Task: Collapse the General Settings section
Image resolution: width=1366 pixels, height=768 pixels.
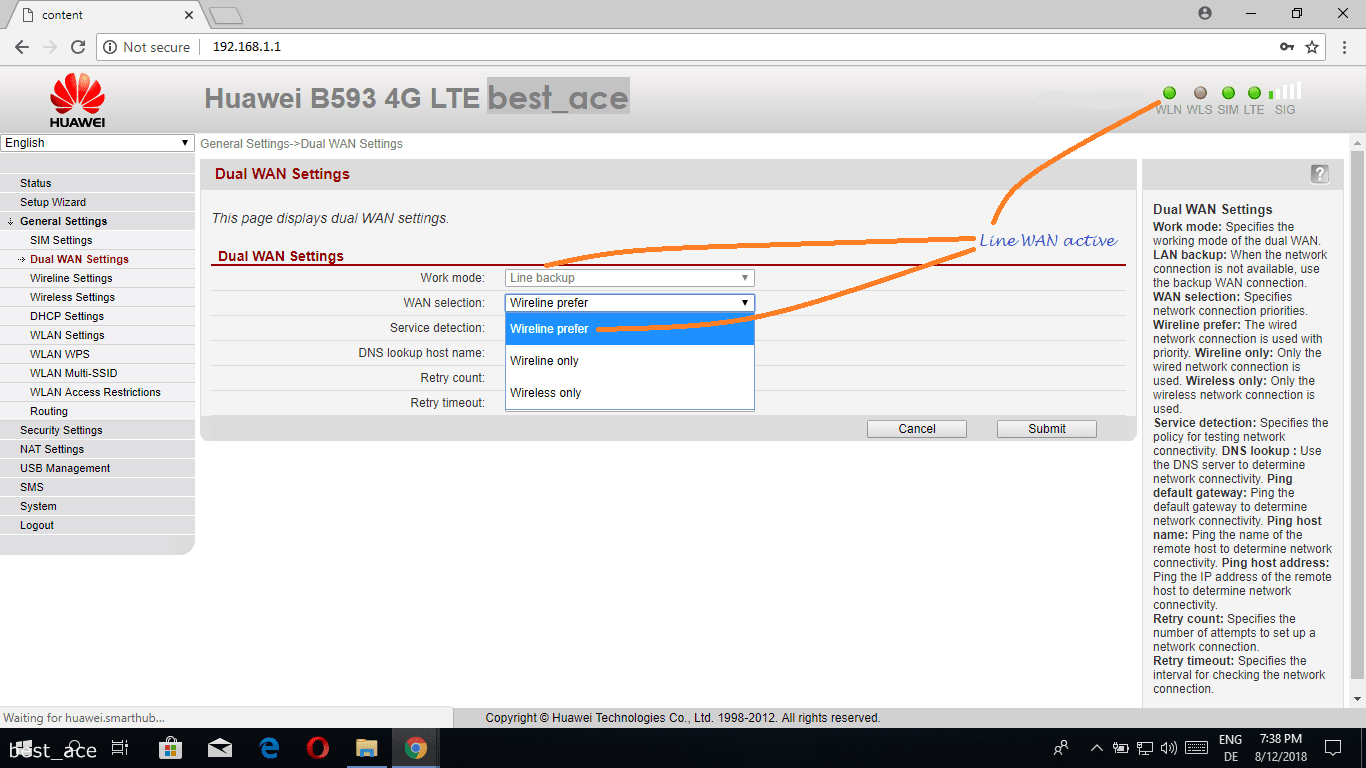Action: coord(63,221)
